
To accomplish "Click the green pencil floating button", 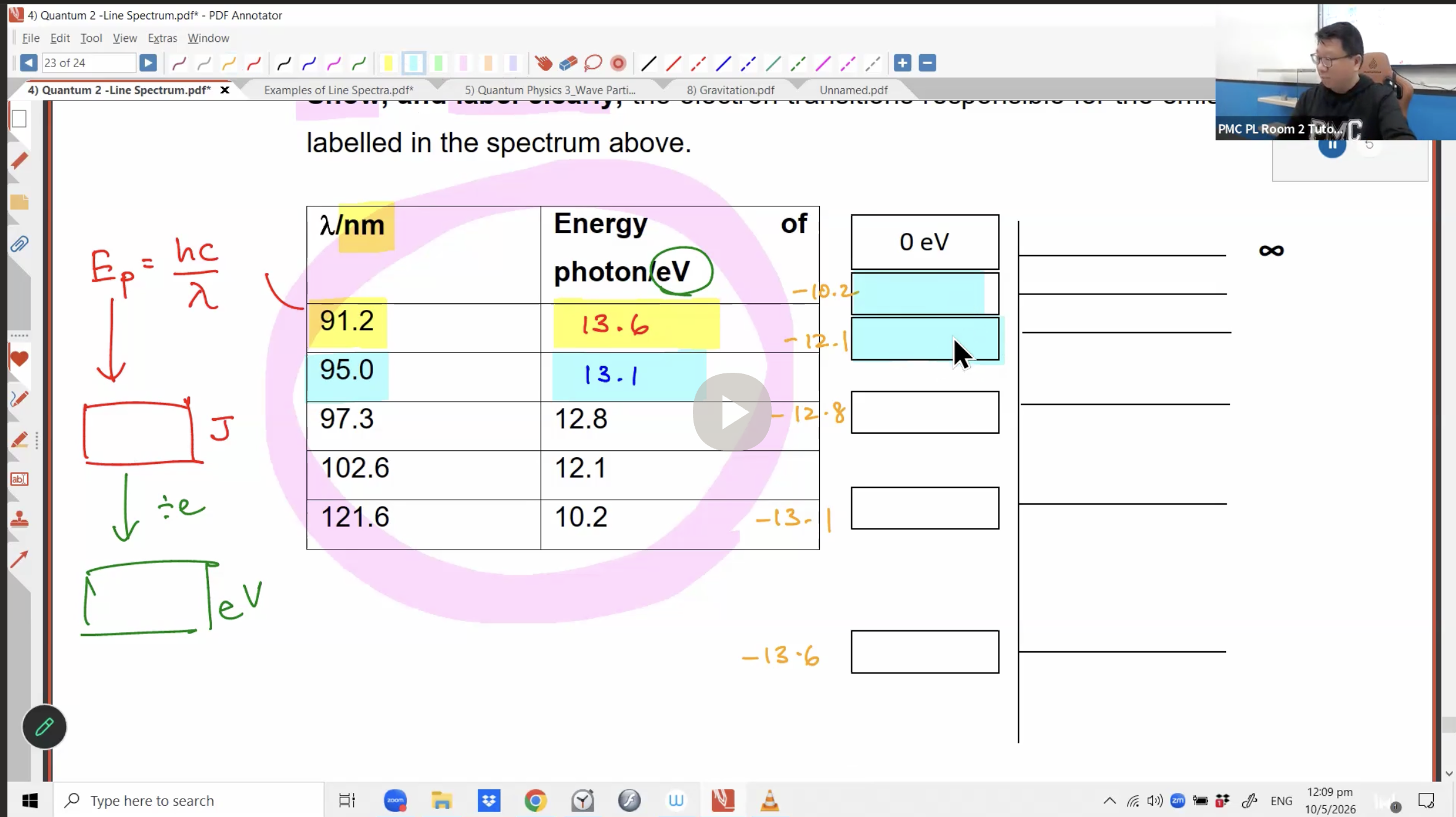I will [44, 727].
